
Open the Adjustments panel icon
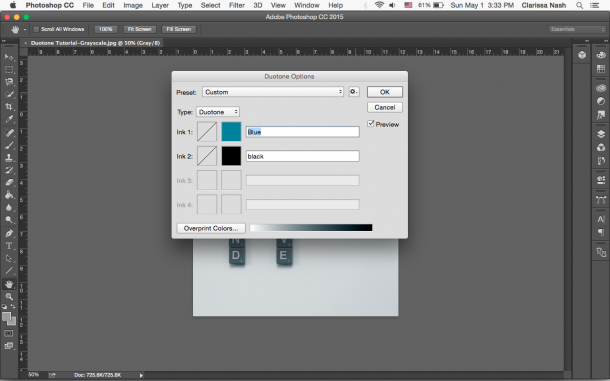pyautogui.click(x=601, y=101)
